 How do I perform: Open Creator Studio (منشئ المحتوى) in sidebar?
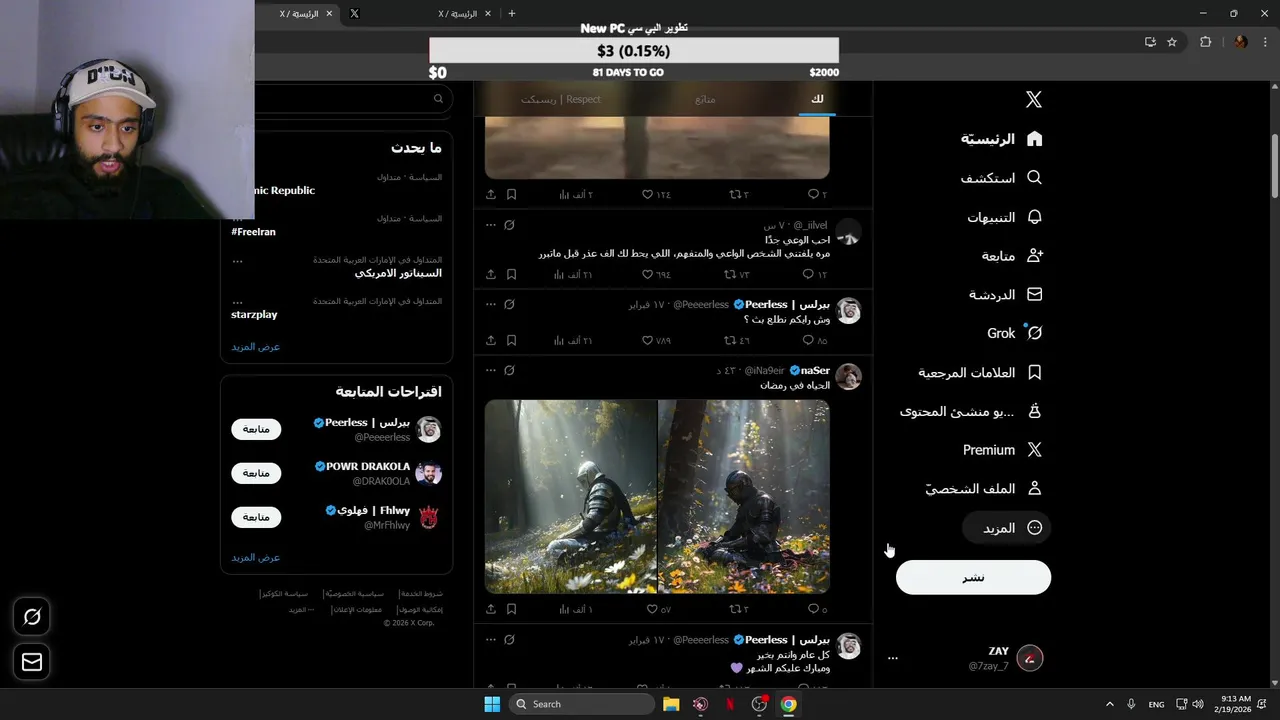[x=971, y=411]
